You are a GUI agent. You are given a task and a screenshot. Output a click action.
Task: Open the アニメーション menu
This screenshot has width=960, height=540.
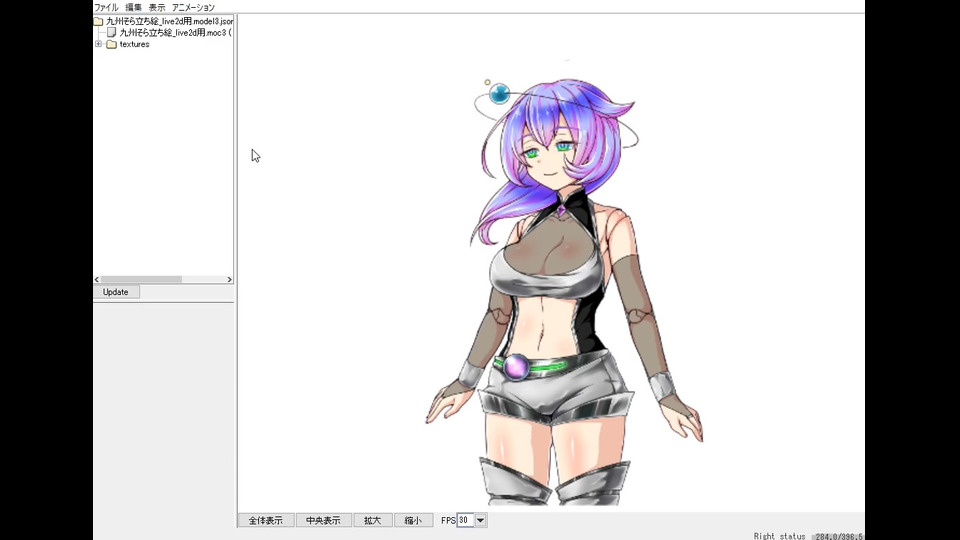[193, 7]
